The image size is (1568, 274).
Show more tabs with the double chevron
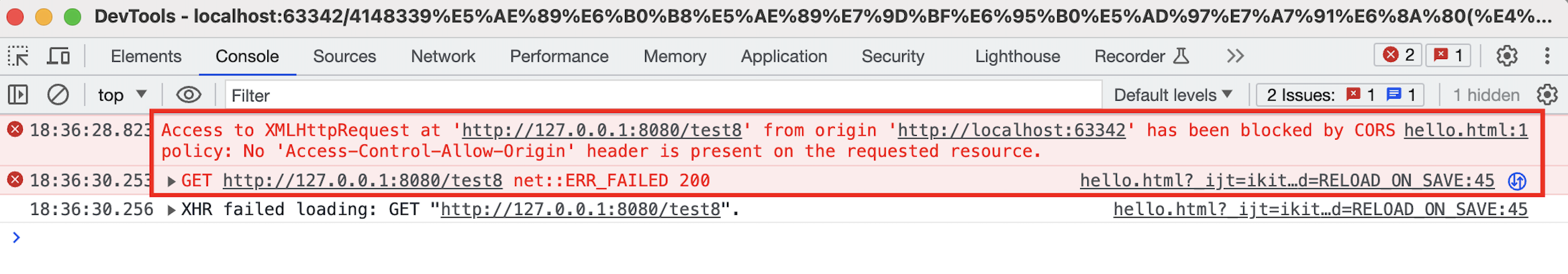[1235, 56]
